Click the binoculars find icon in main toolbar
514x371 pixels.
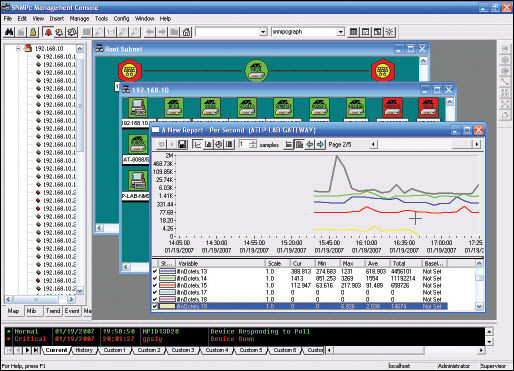click(x=9, y=32)
